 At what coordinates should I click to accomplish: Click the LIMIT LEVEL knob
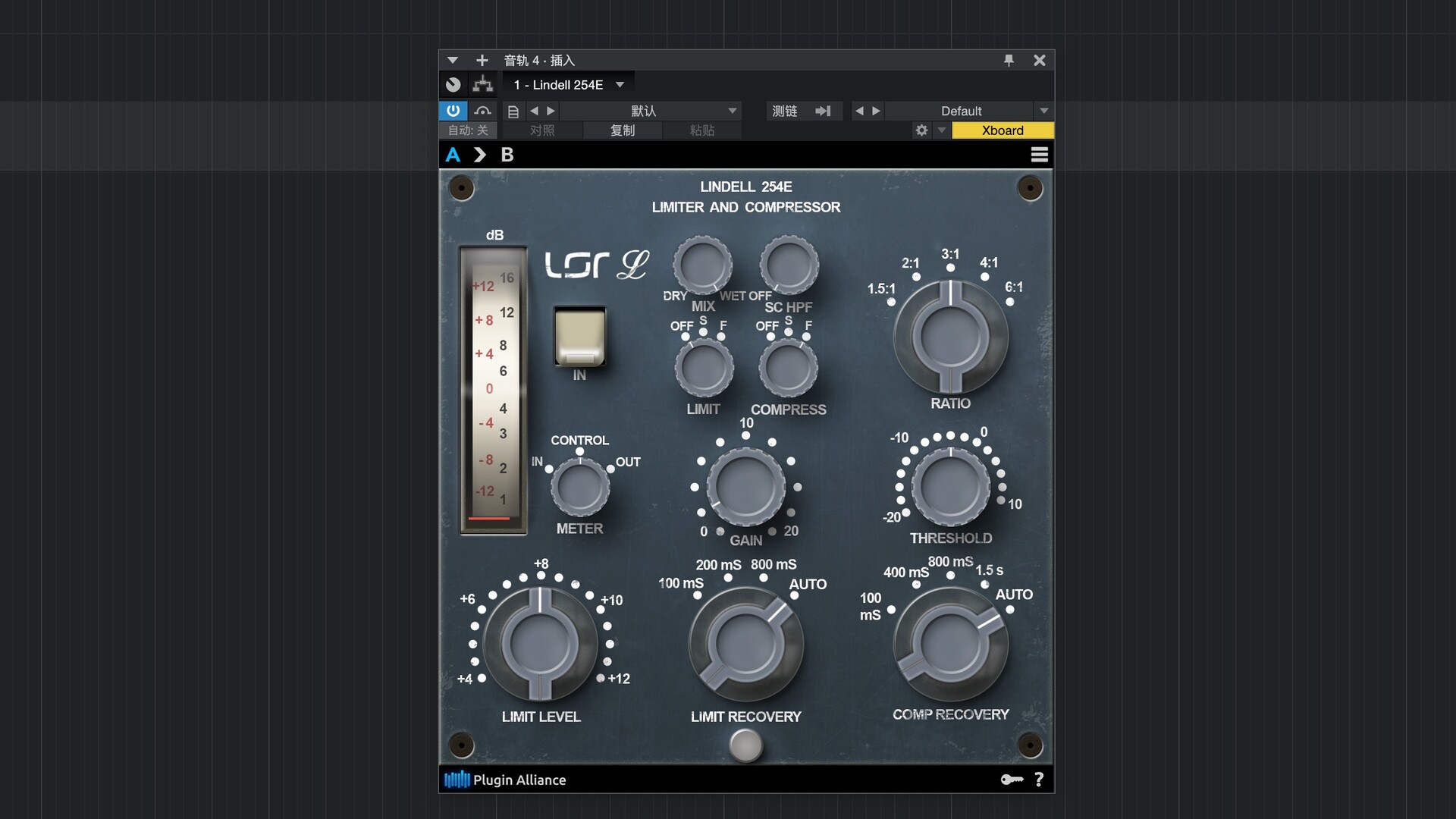click(540, 644)
